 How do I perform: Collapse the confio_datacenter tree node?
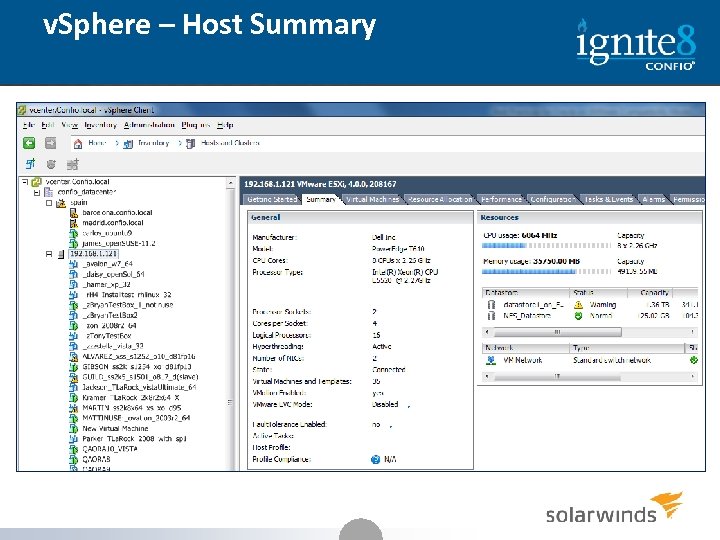point(37,192)
